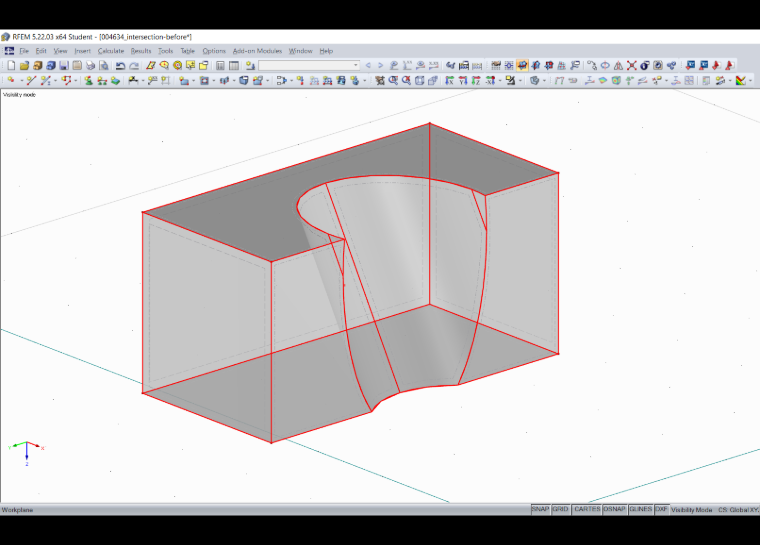The width and height of the screenshot is (760, 545).
Task: Expand the color scale icon dropdown arrow
Action: (x=750, y=80)
